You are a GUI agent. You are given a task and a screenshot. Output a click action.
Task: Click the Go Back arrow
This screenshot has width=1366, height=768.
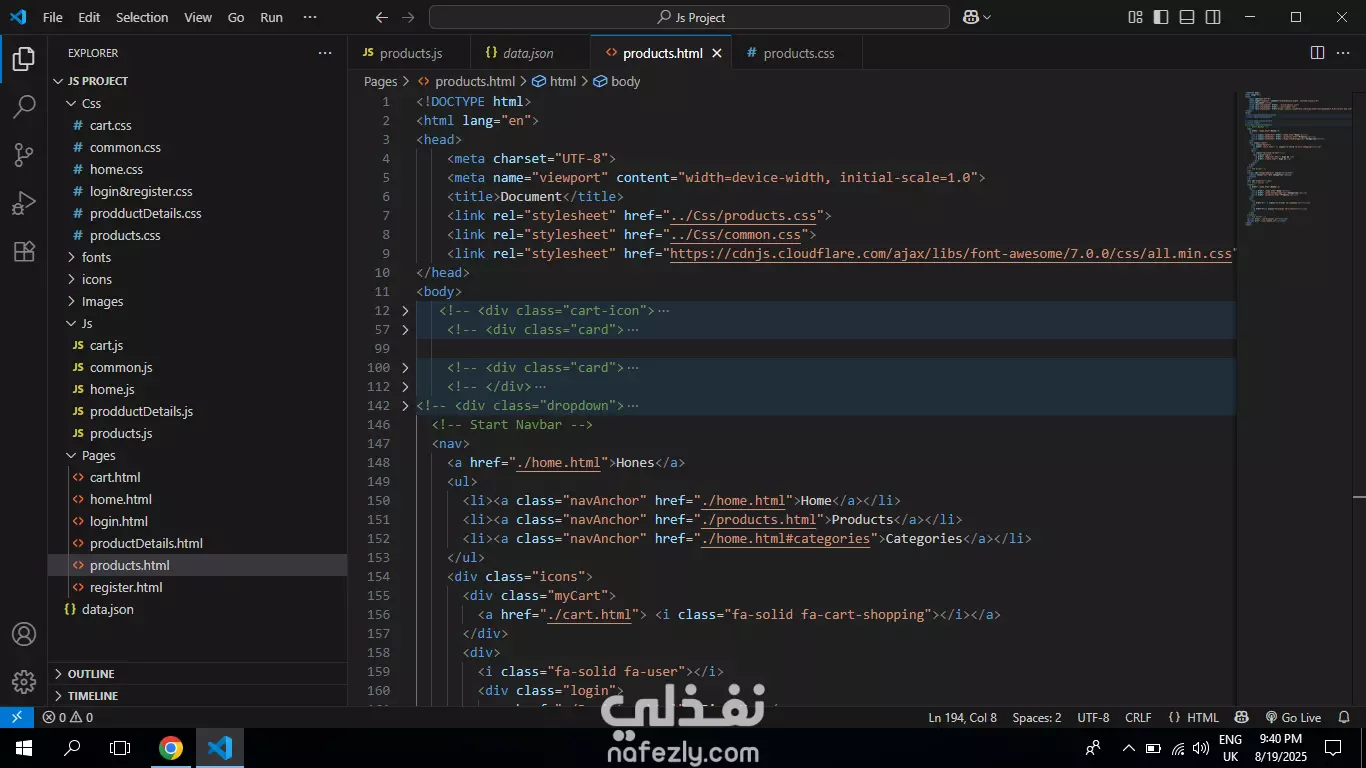point(381,17)
